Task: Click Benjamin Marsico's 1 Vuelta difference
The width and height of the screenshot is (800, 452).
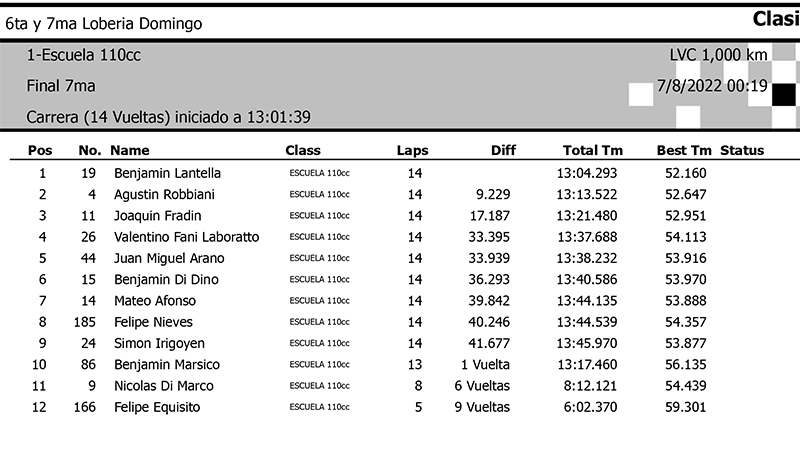Action: coord(485,365)
